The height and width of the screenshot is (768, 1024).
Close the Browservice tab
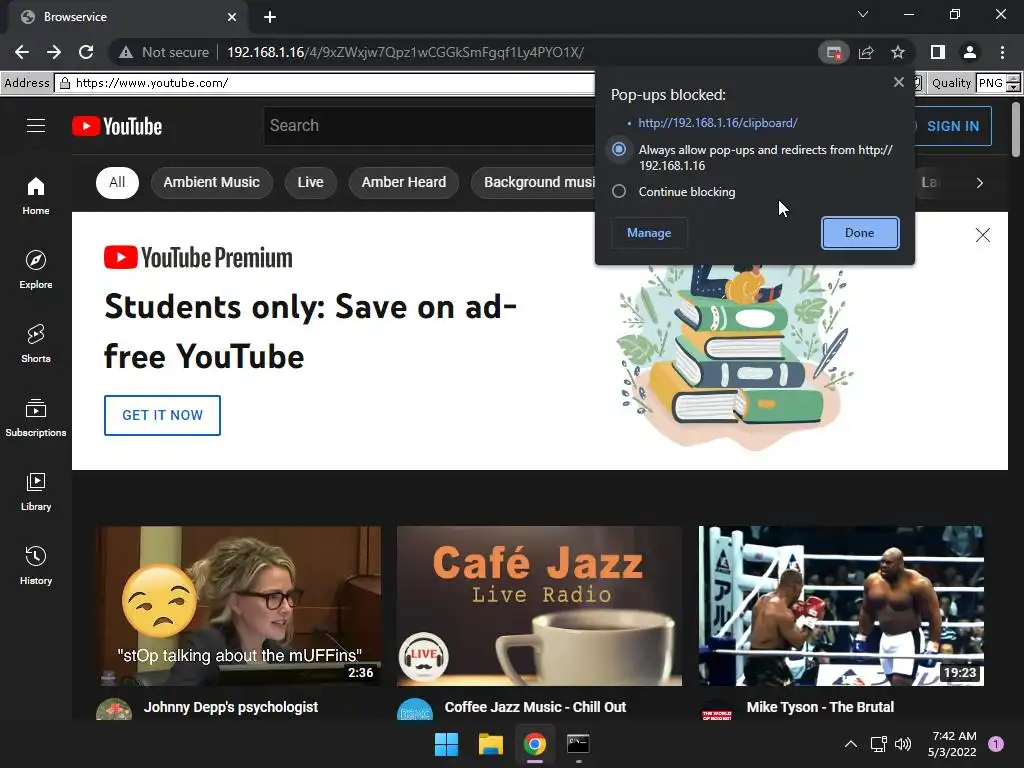click(231, 17)
